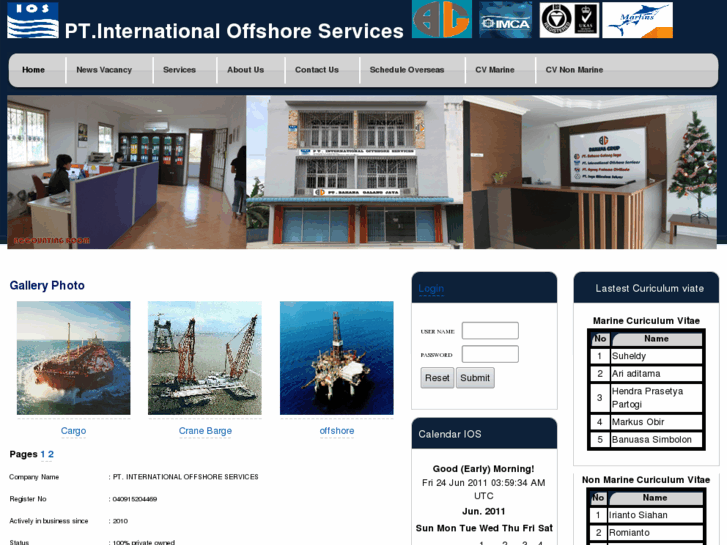Select Romianto in Non Marine table
Screen dimensions: 727x545
[x=629, y=533]
